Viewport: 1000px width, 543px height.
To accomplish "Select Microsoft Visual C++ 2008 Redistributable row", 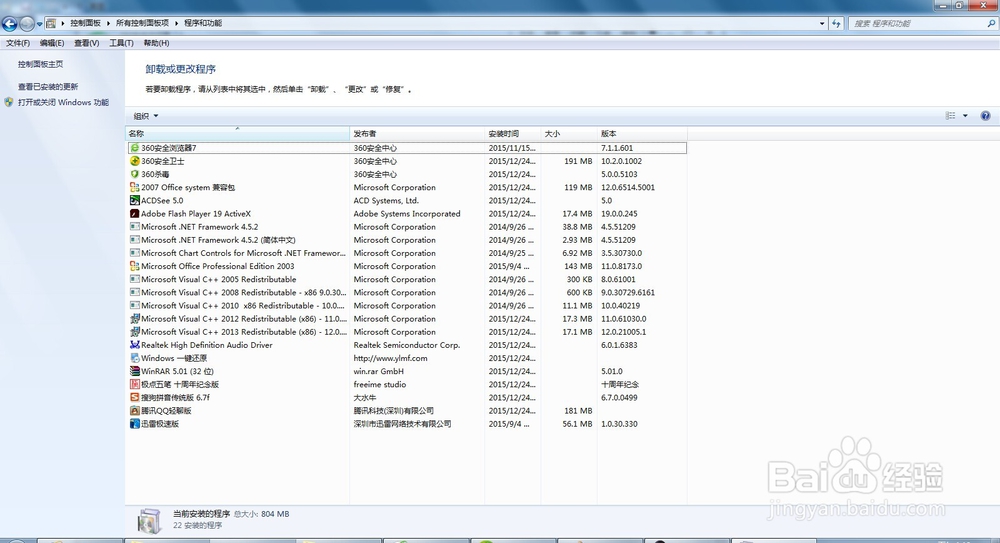I will tap(243, 292).
